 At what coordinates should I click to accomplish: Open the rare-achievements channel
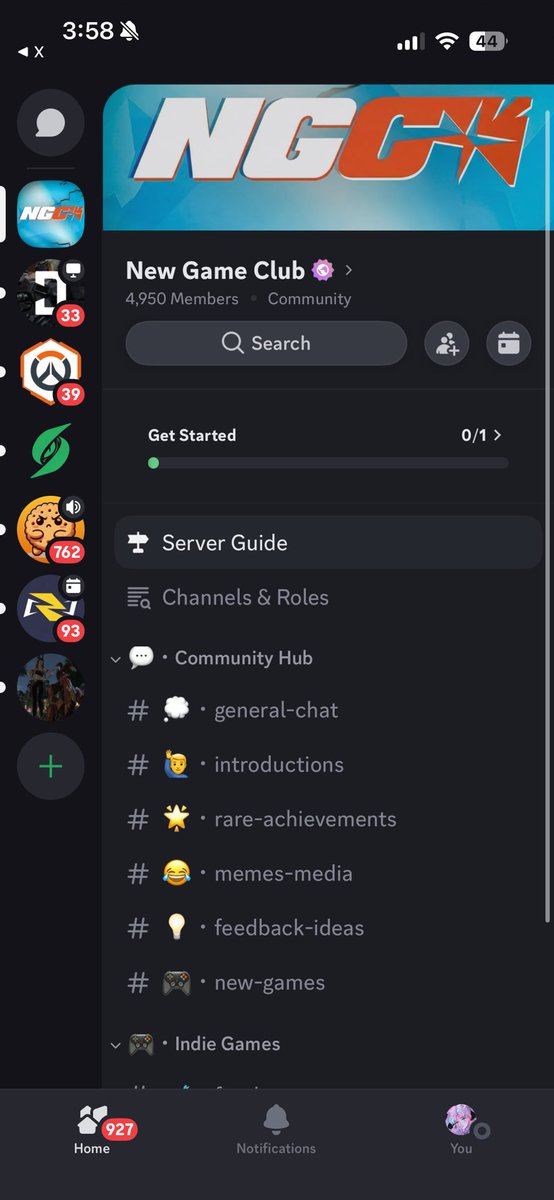point(328,819)
